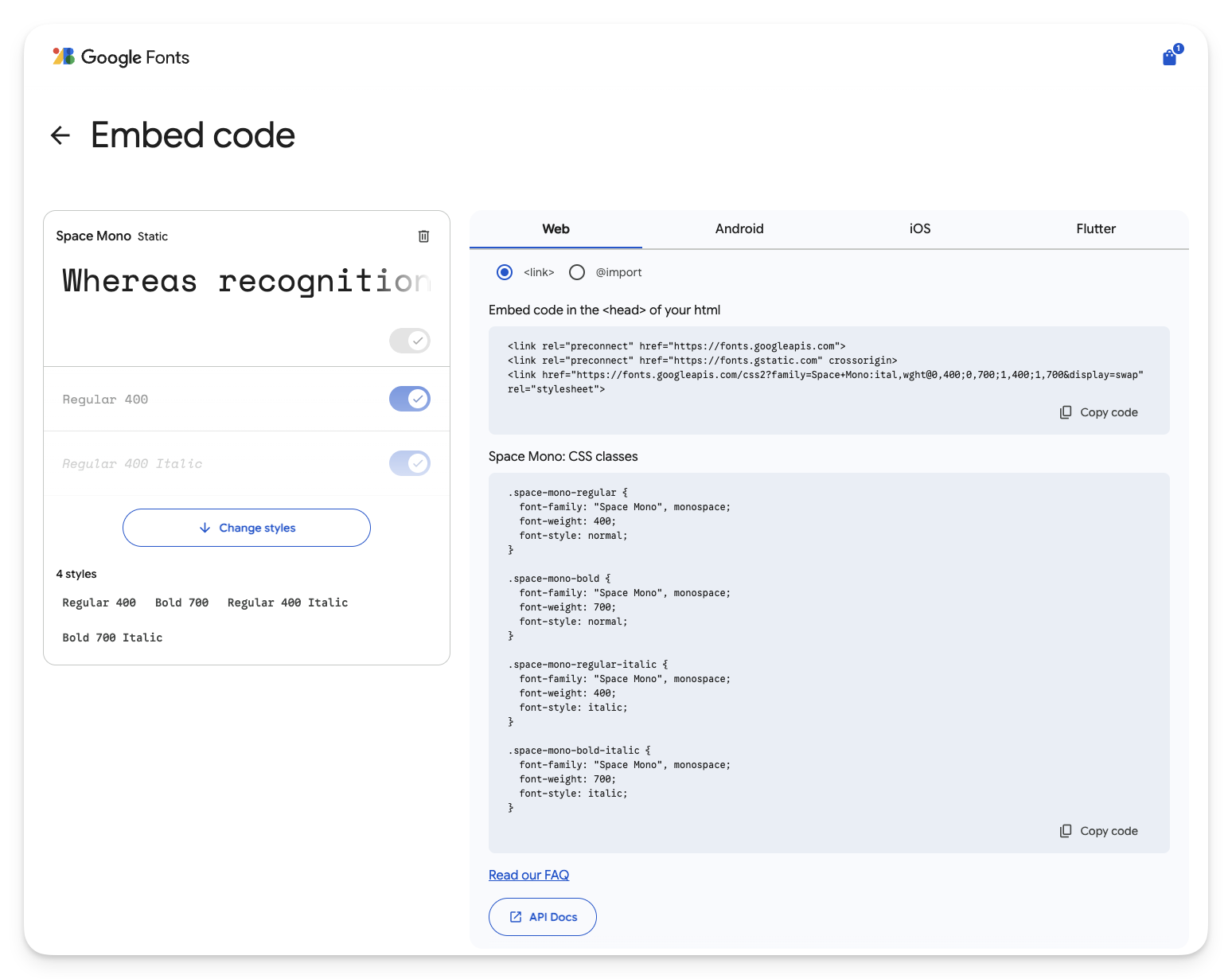Click the 'Regular 400 Italic' label in styles list
The width and height of the screenshot is (1232, 979).
coord(287,603)
